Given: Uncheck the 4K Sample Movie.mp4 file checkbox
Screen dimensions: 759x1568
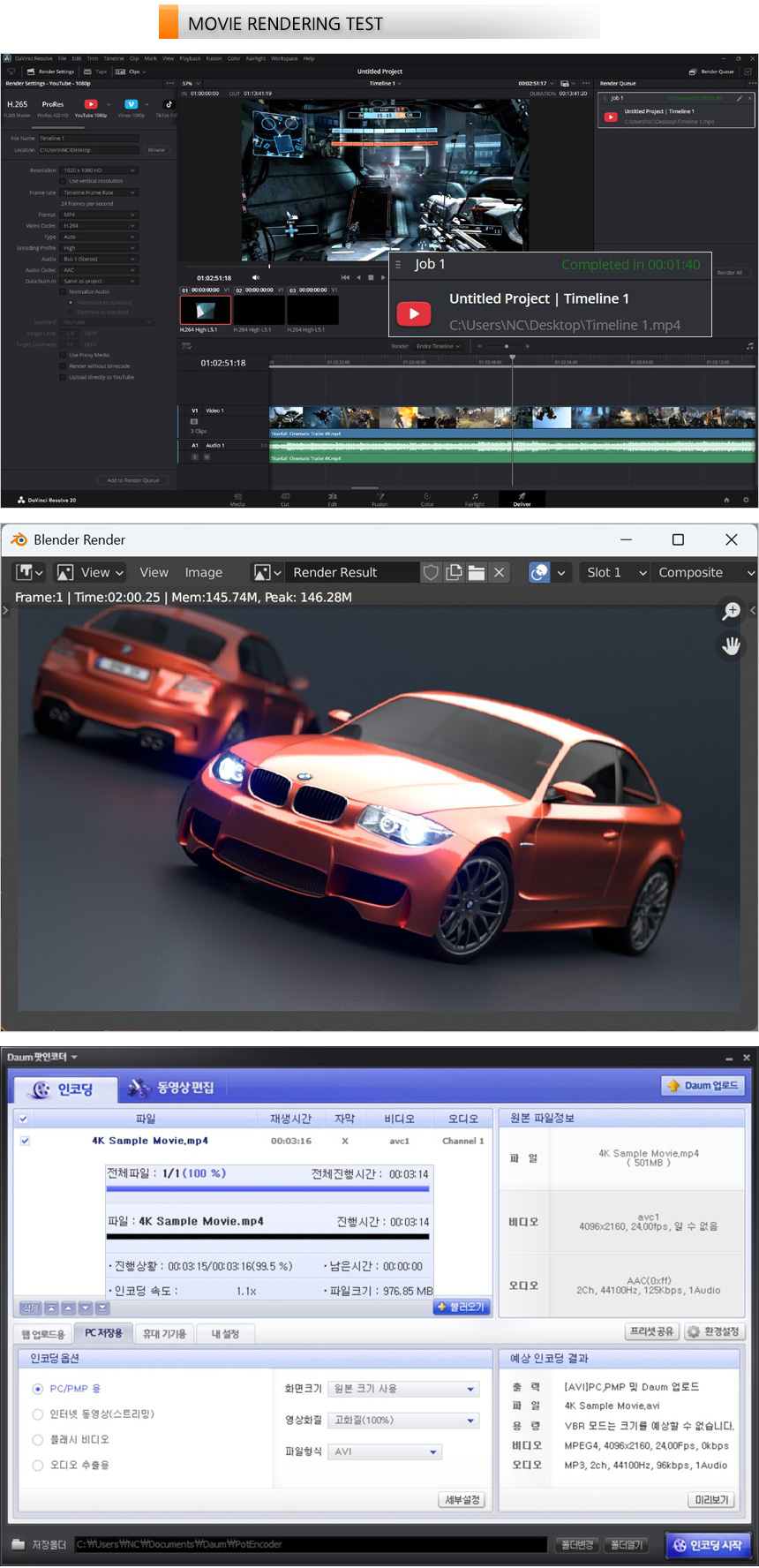Looking at the screenshot, I should pyautogui.click(x=25, y=1141).
